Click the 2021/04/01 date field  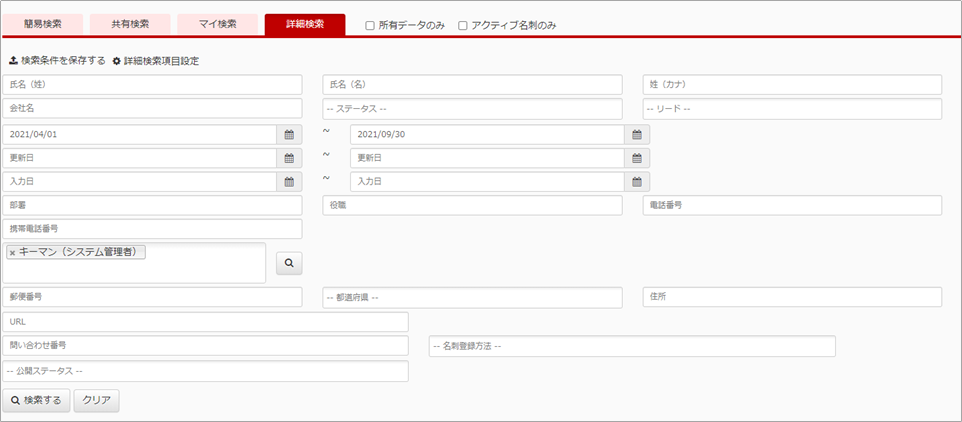pos(139,135)
